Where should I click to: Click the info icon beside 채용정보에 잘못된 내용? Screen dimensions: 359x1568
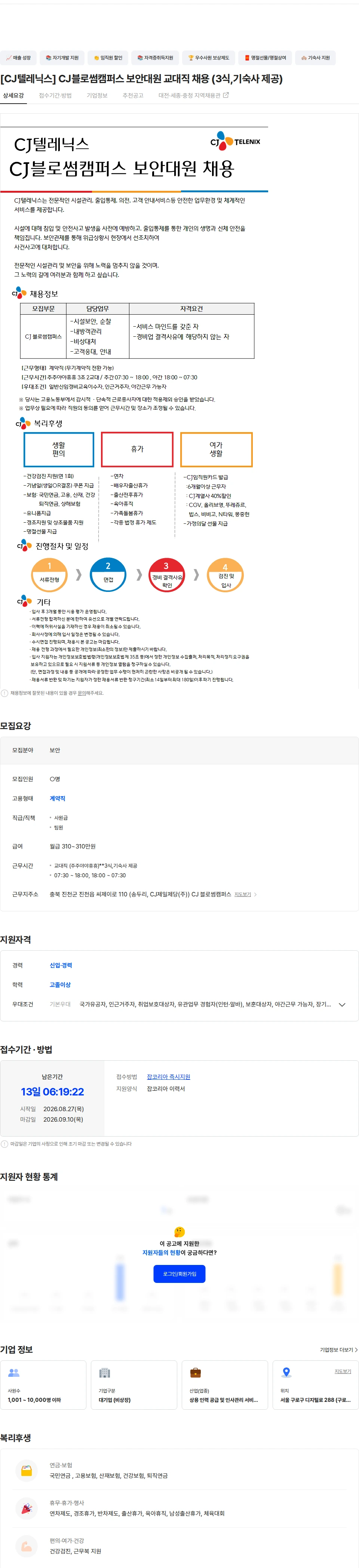coord(5,693)
